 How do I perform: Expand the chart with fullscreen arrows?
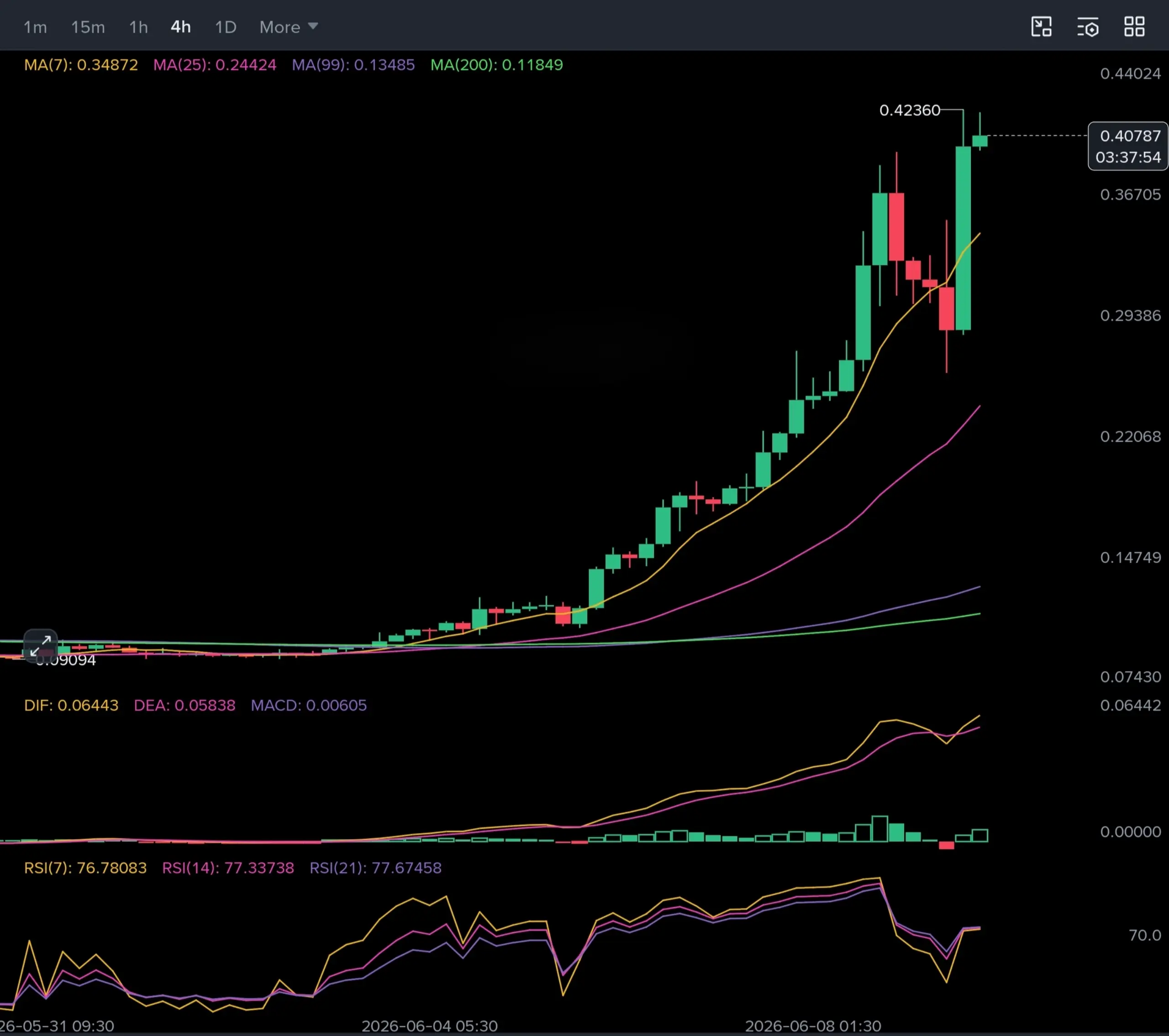[x=40, y=645]
